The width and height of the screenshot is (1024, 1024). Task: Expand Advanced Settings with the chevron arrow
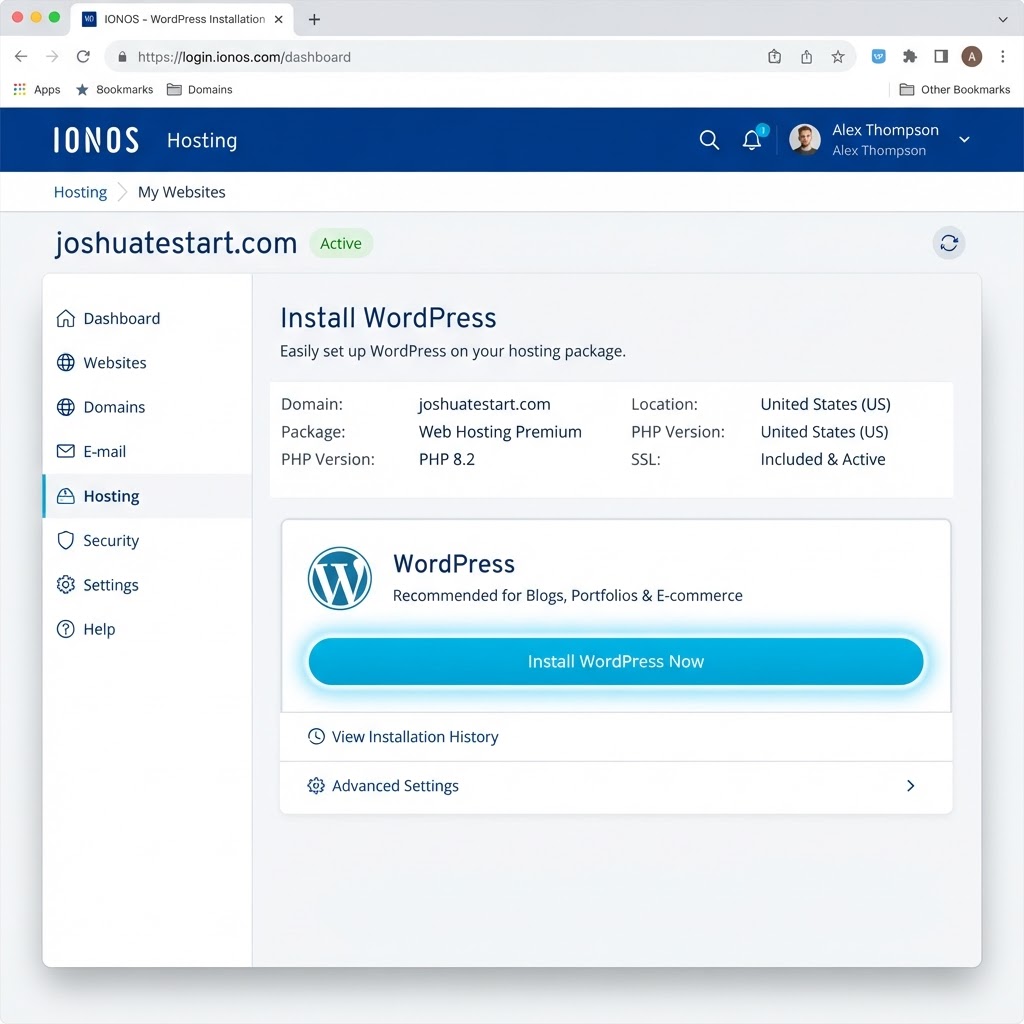910,786
